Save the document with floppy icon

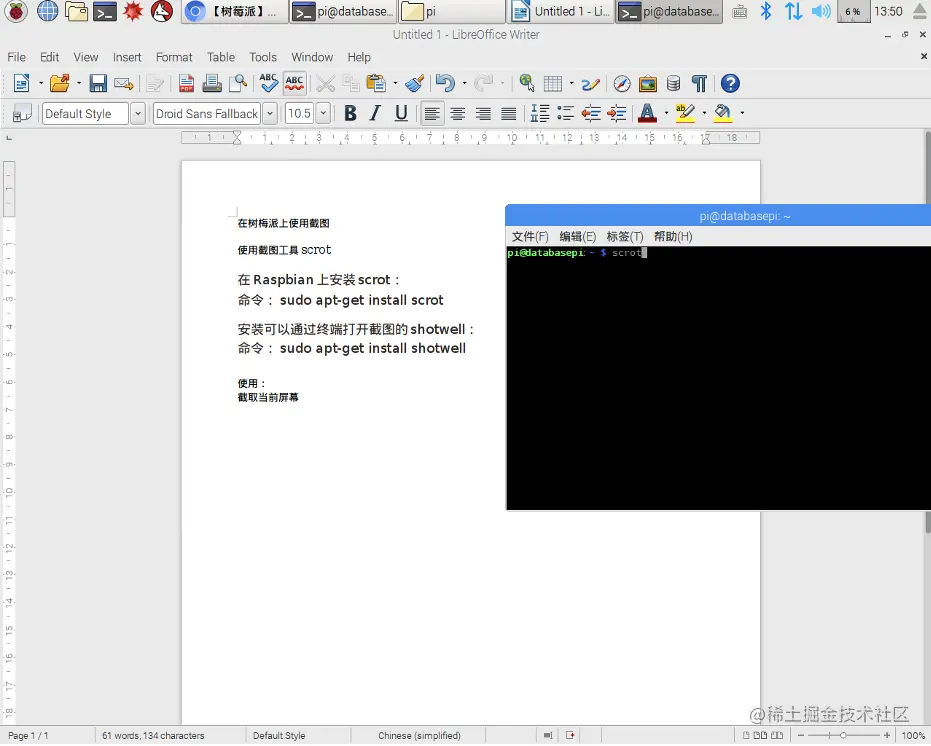[98, 83]
